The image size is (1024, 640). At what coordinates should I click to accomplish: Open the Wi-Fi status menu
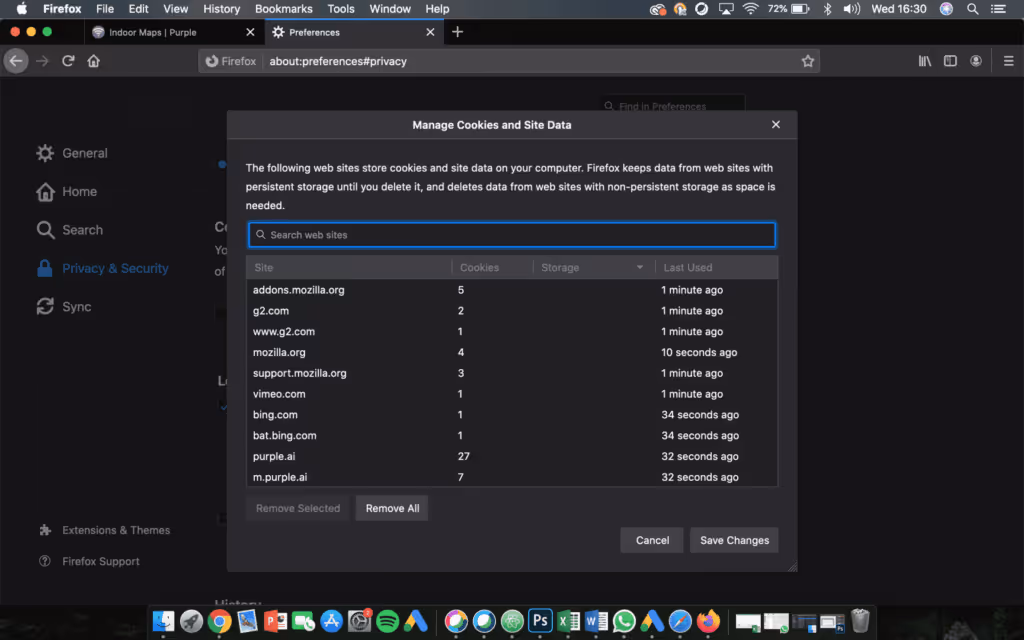coord(750,9)
